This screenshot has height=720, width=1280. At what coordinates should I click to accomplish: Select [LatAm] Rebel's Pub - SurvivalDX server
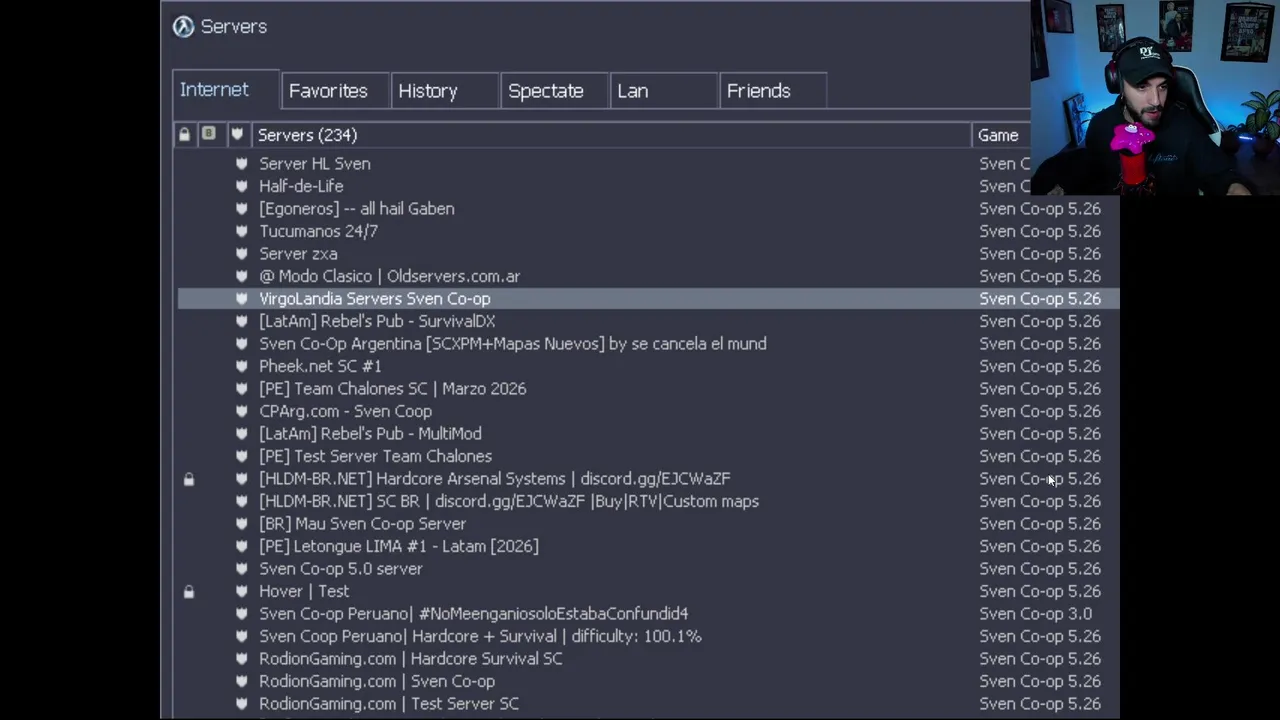click(x=377, y=321)
